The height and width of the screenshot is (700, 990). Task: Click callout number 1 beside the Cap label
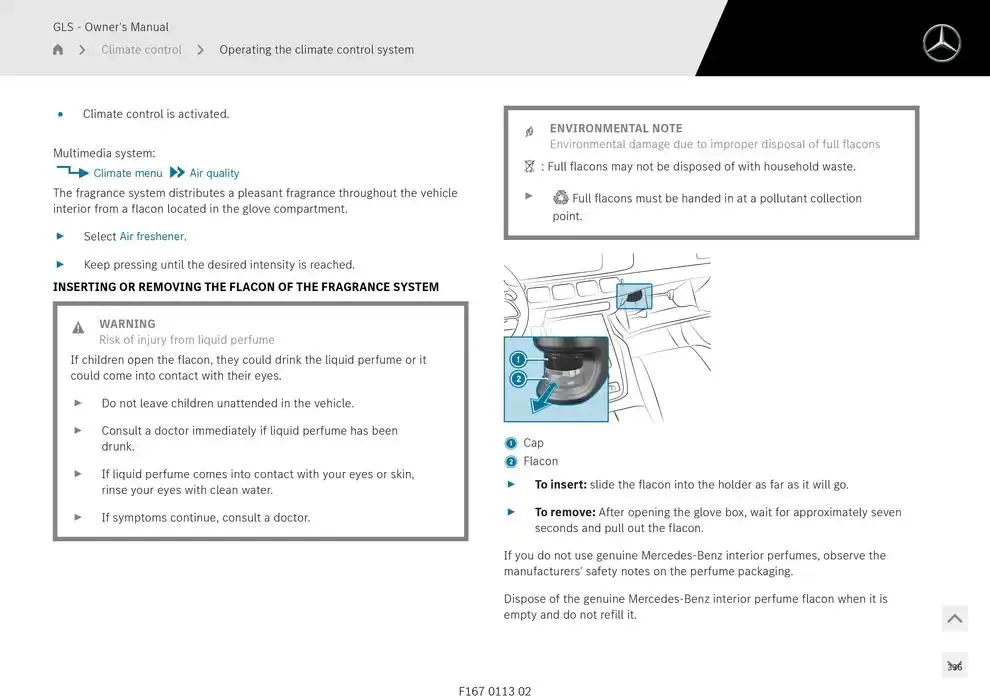pyautogui.click(x=511, y=443)
